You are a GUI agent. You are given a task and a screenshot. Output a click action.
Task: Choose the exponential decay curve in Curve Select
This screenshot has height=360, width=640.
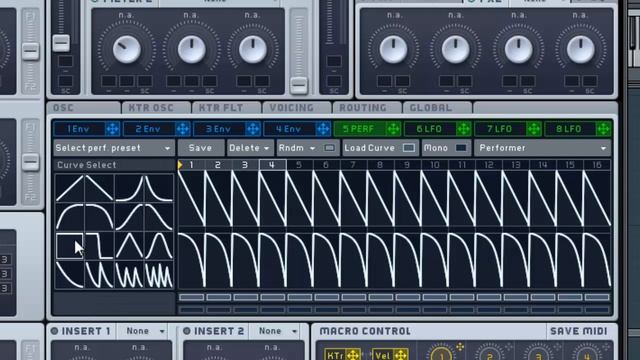point(159,188)
